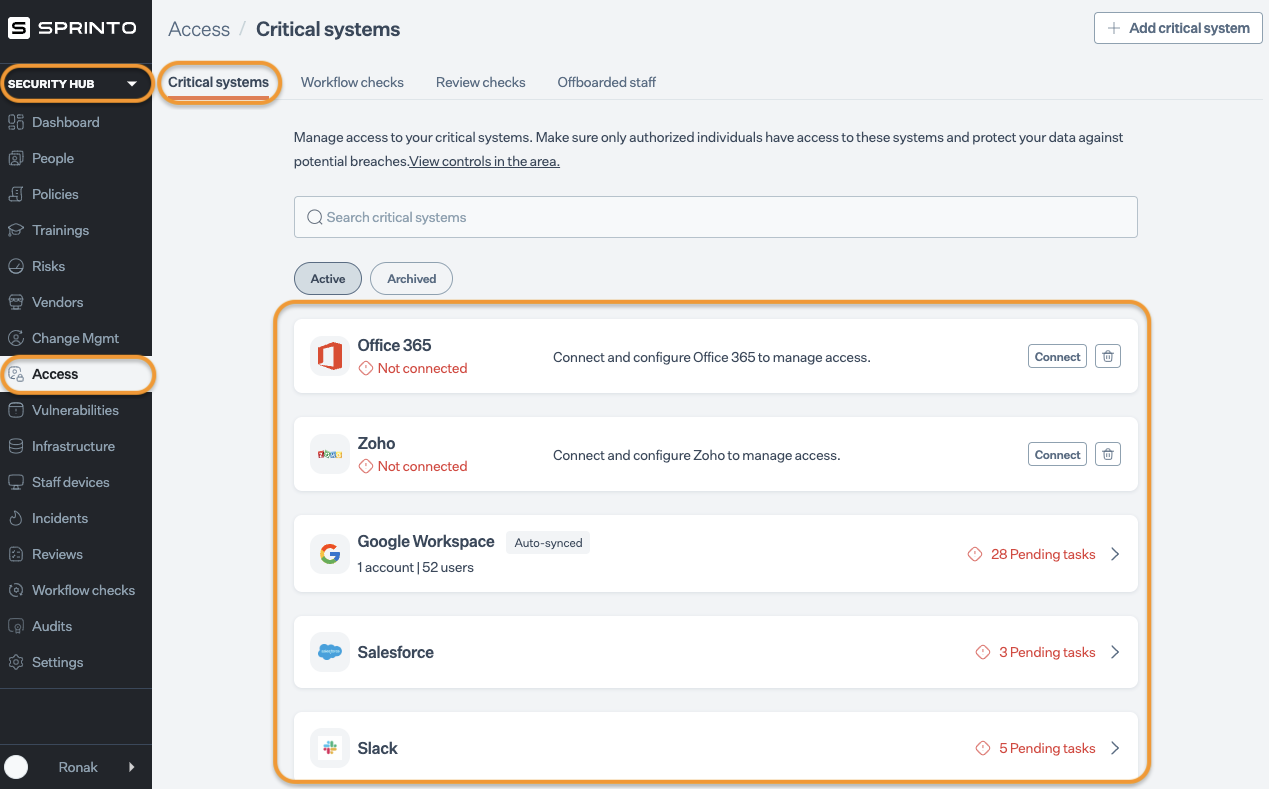The image size is (1269, 789).
Task: Click the Settings gear icon
Action: [15, 662]
